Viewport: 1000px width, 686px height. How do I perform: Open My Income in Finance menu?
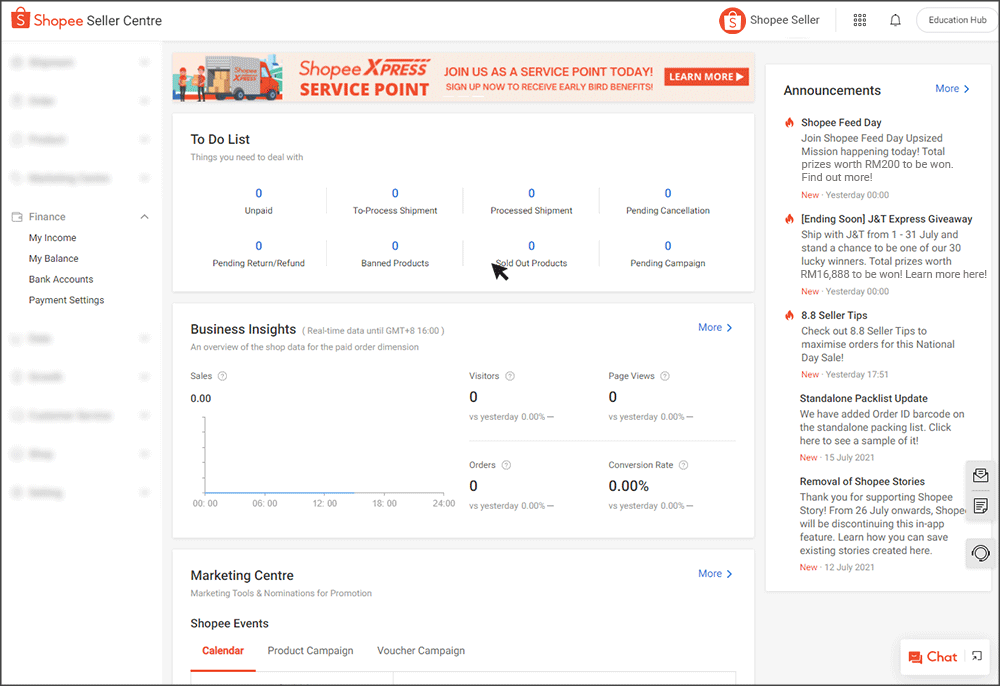click(52, 238)
